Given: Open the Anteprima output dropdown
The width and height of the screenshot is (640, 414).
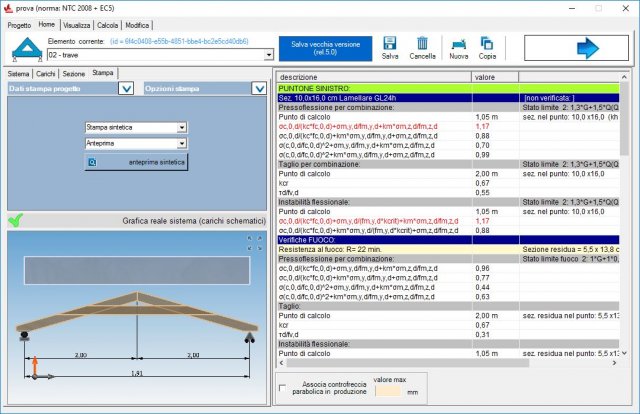Looking at the screenshot, I should click(x=181, y=143).
